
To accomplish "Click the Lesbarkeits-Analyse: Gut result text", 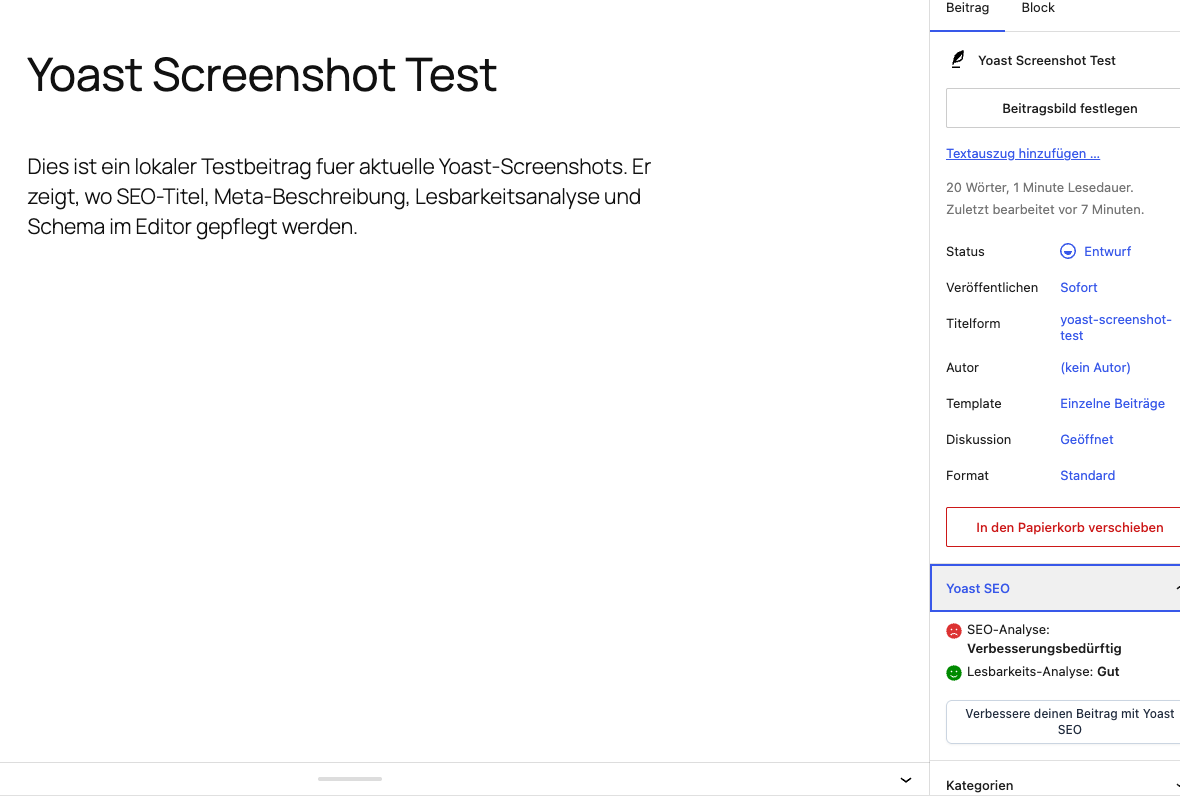I will (x=1043, y=672).
